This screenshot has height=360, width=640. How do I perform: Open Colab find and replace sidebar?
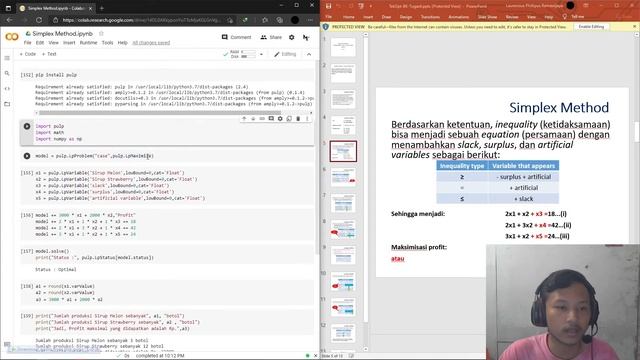7,73
